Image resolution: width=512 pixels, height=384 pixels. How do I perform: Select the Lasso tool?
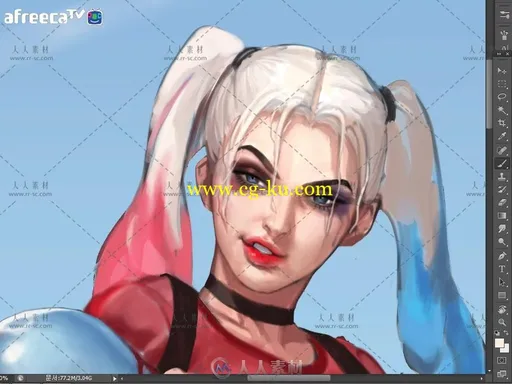pos(502,97)
